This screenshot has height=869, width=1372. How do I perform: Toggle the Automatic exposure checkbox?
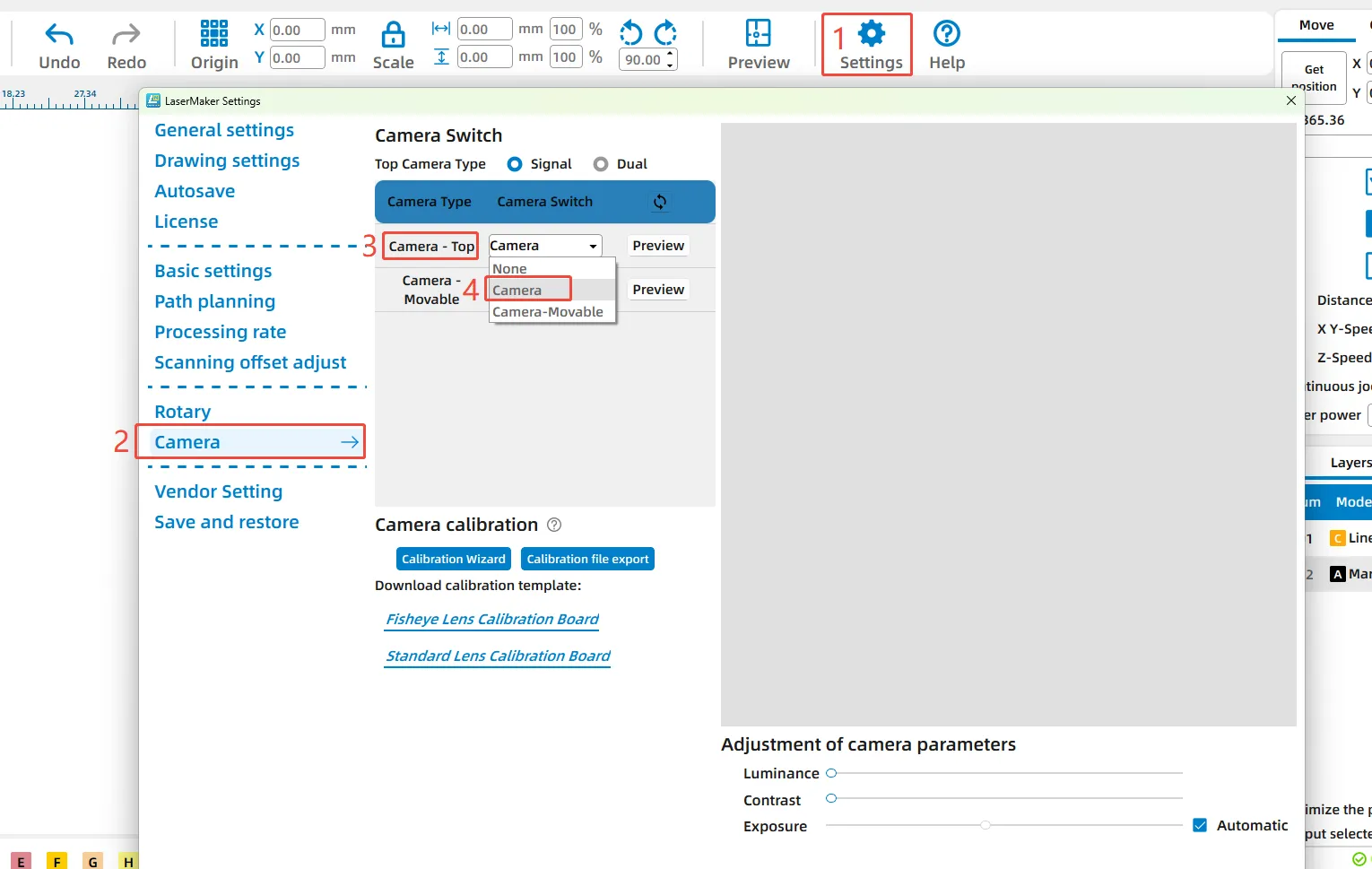coord(1200,825)
